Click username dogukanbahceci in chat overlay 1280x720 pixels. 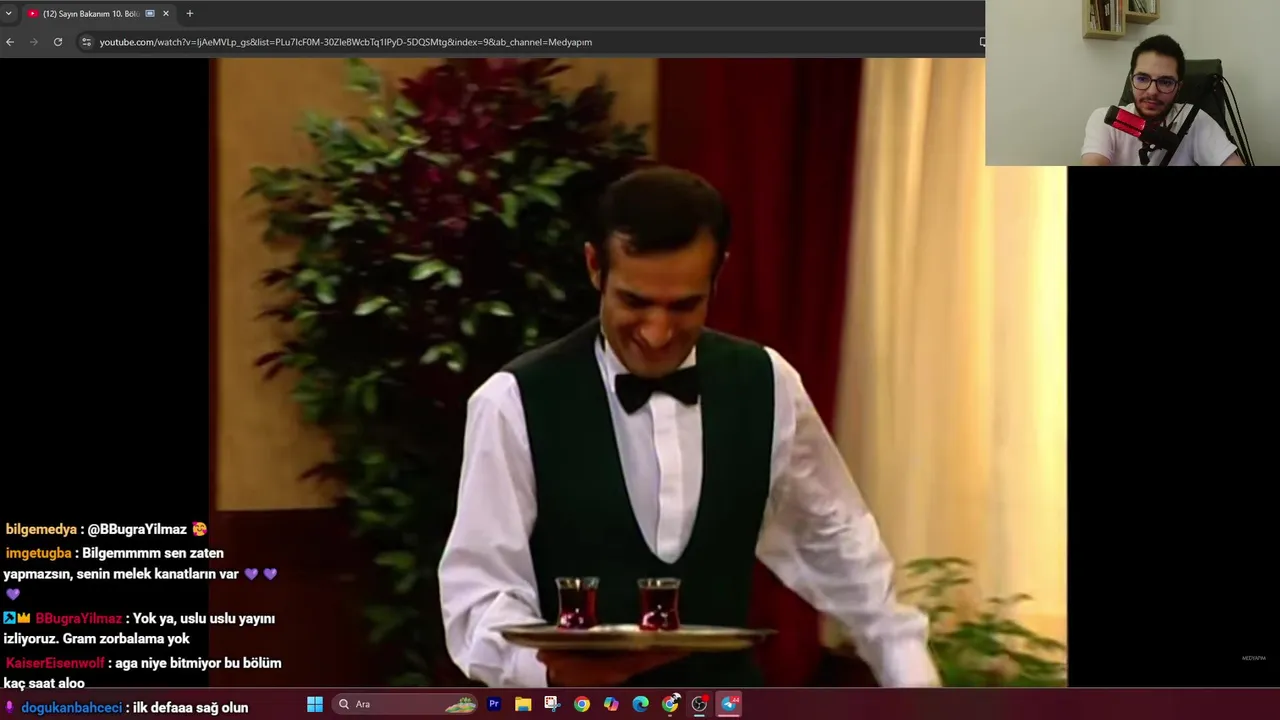71,707
